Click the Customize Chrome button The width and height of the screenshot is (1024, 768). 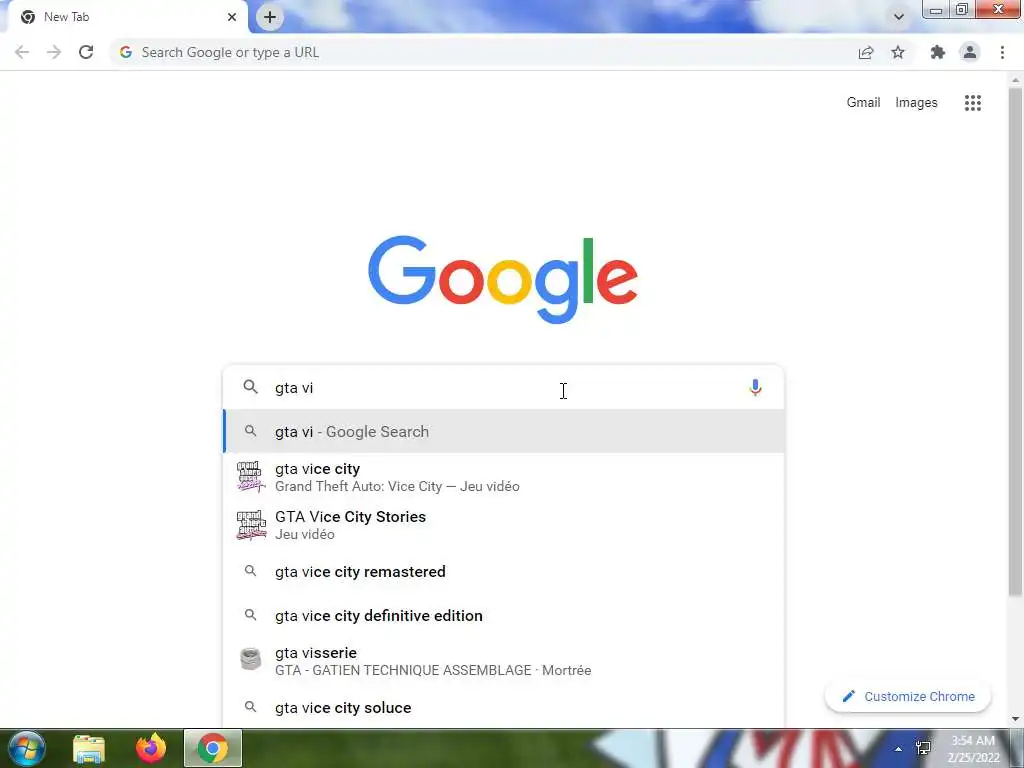click(x=908, y=696)
